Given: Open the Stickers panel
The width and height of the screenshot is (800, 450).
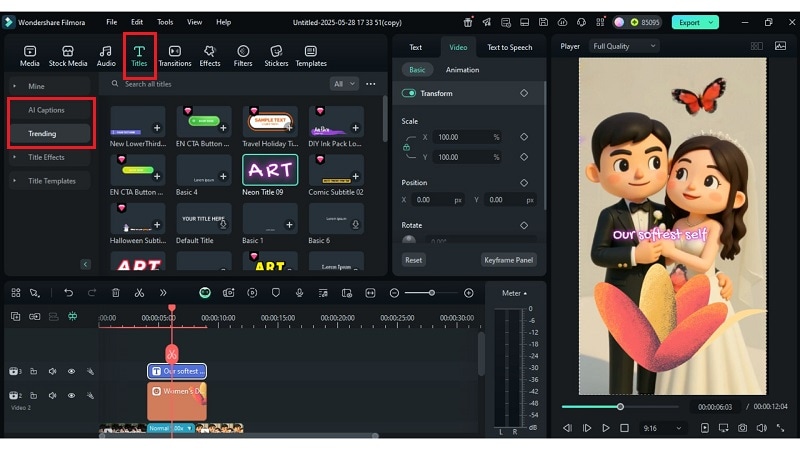Looking at the screenshot, I should coord(276,56).
